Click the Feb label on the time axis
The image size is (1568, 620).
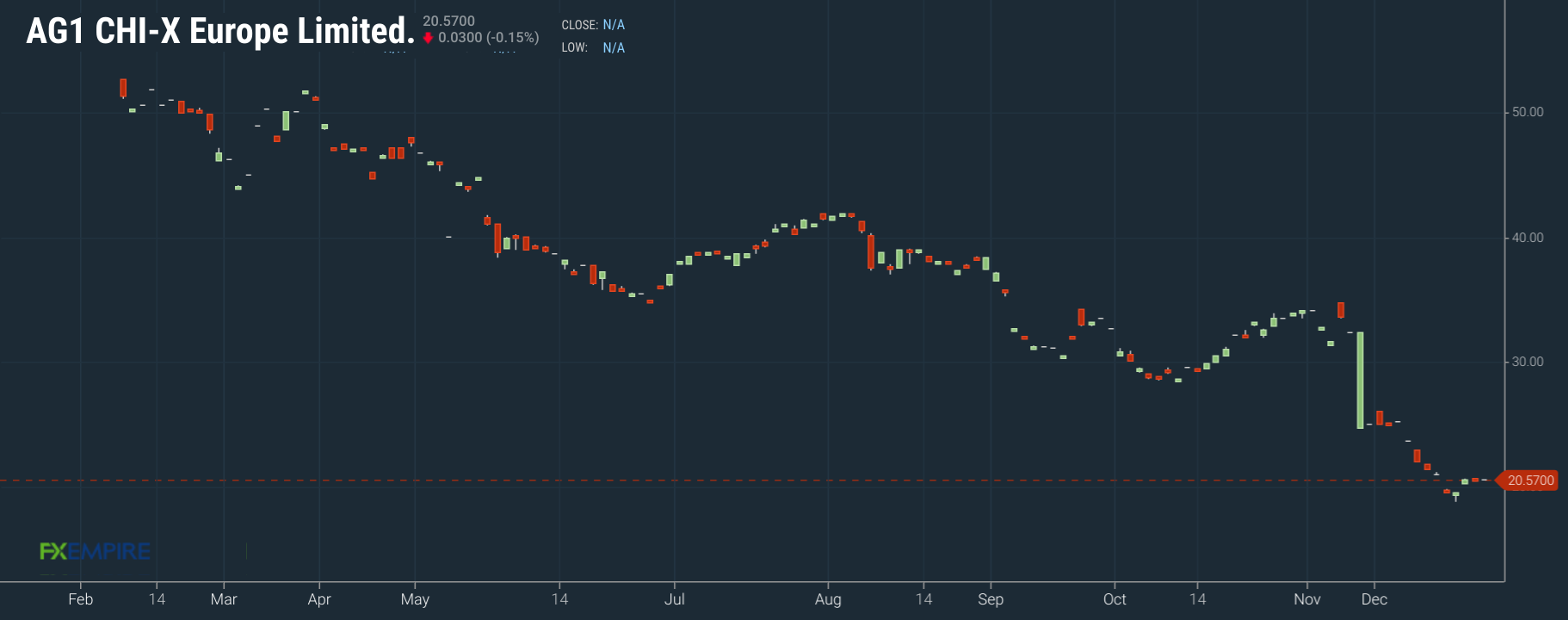pyautogui.click(x=81, y=599)
